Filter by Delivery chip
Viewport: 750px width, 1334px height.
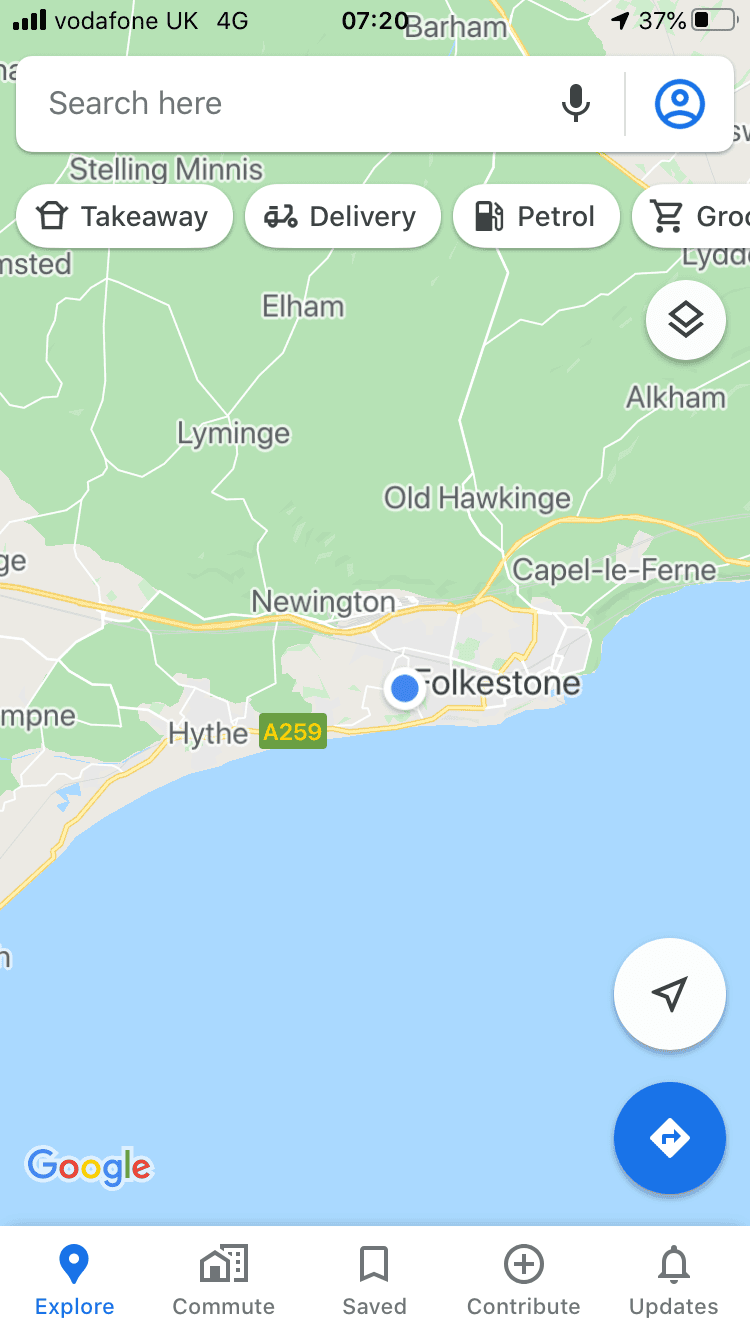[343, 216]
